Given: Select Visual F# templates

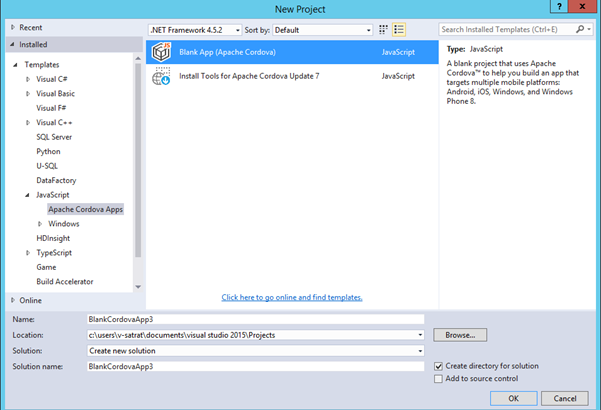Looking at the screenshot, I should click(51, 108).
